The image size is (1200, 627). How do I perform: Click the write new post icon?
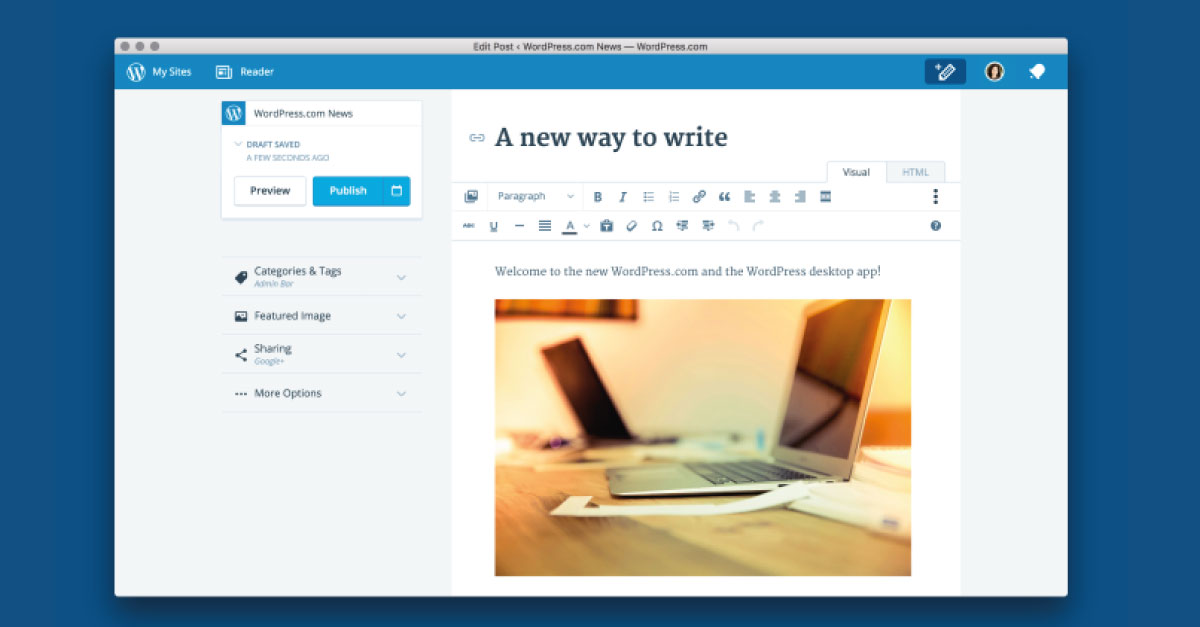tap(944, 72)
